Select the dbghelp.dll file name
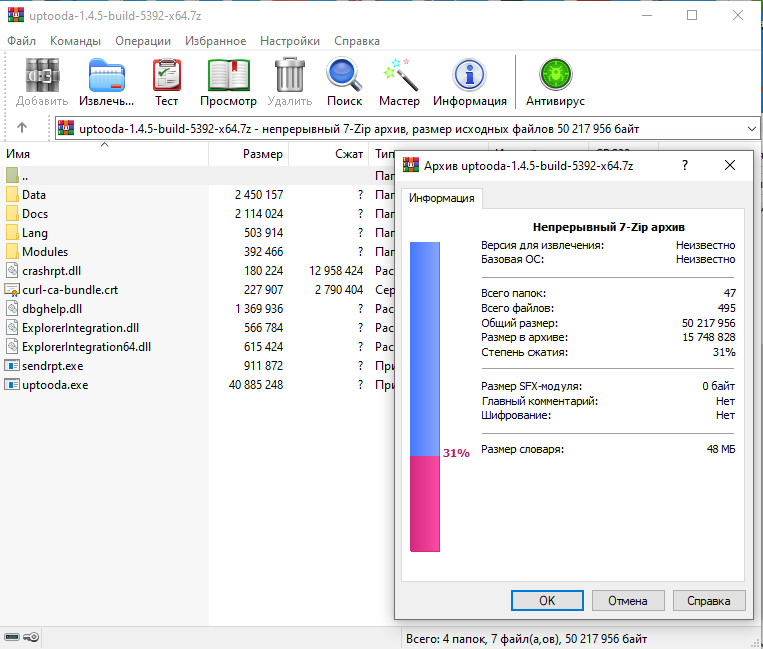The image size is (763, 649). coord(52,309)
